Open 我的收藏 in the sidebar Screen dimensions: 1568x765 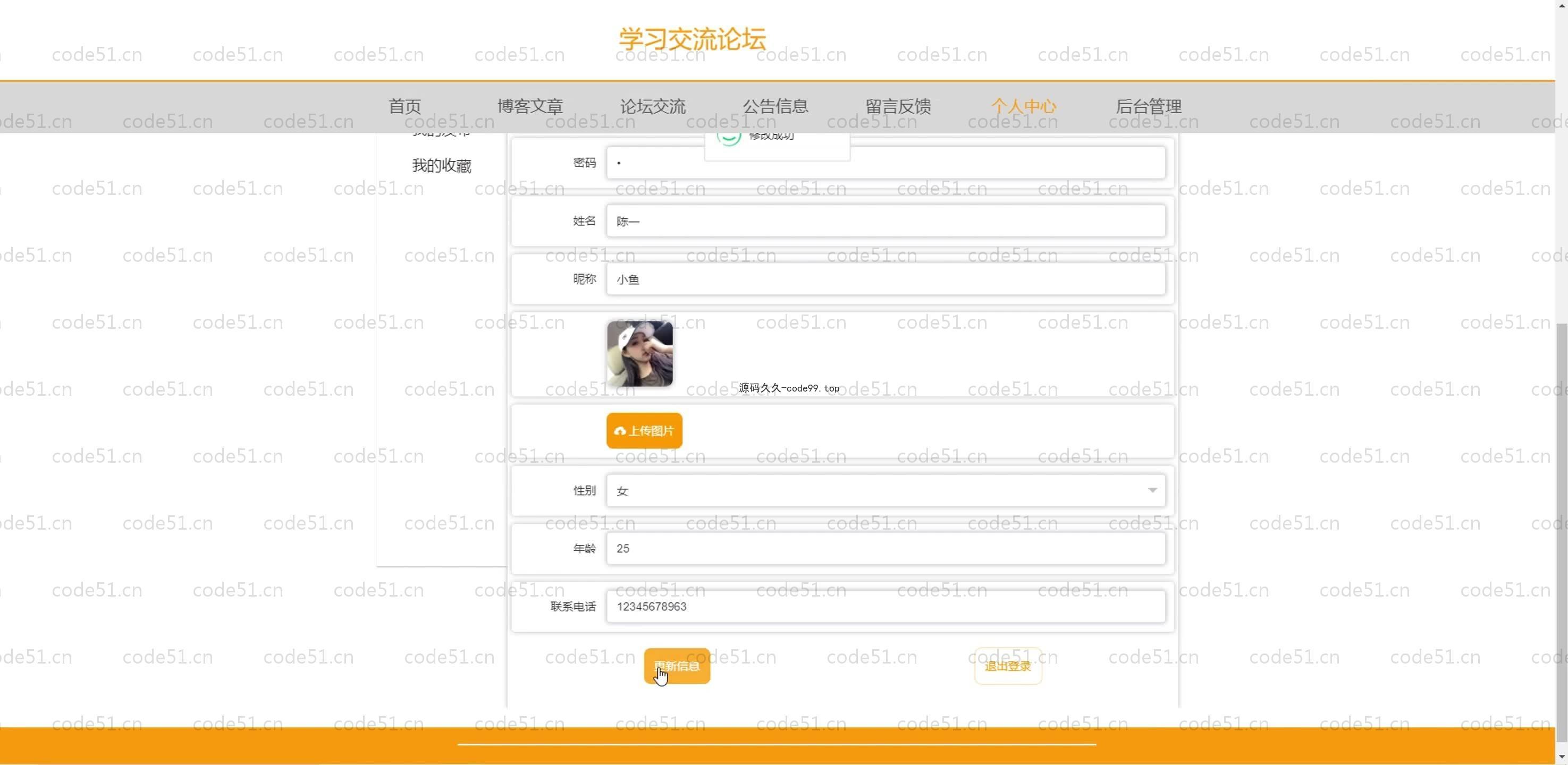(x=441, y=166)
